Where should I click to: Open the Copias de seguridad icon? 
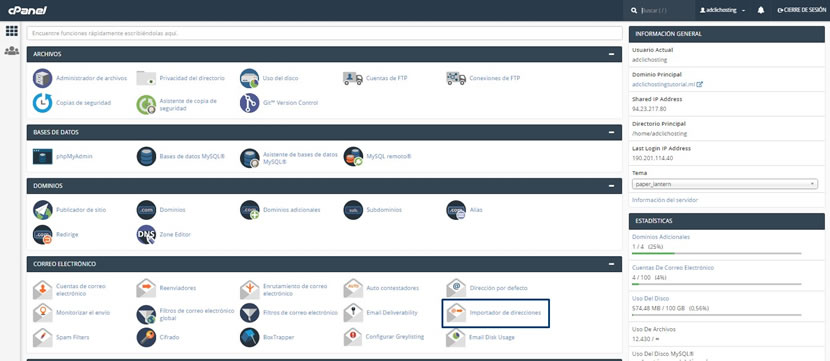tap(42, 103)
